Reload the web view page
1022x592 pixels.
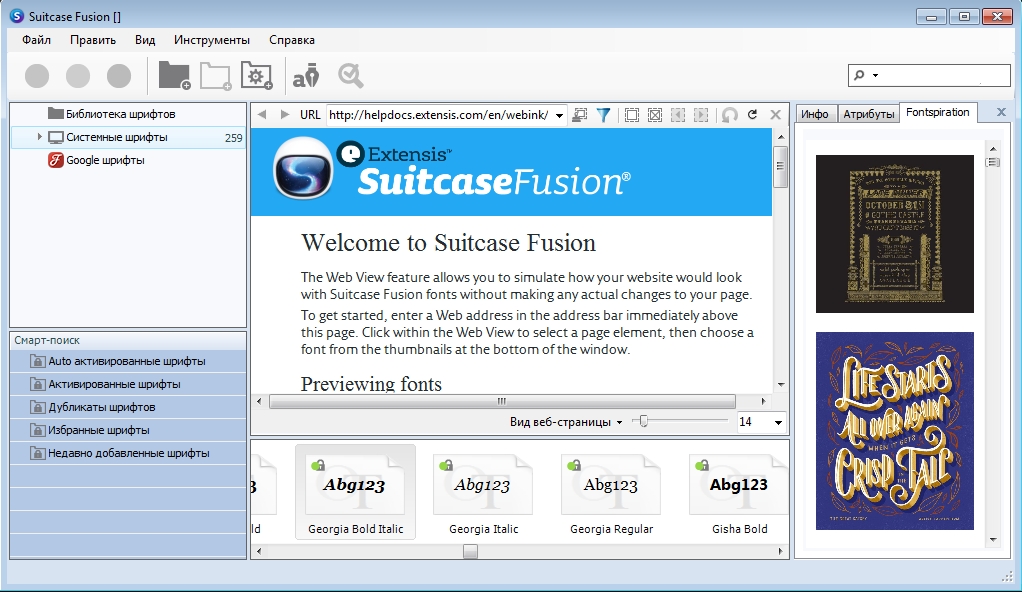pos(752,114)
